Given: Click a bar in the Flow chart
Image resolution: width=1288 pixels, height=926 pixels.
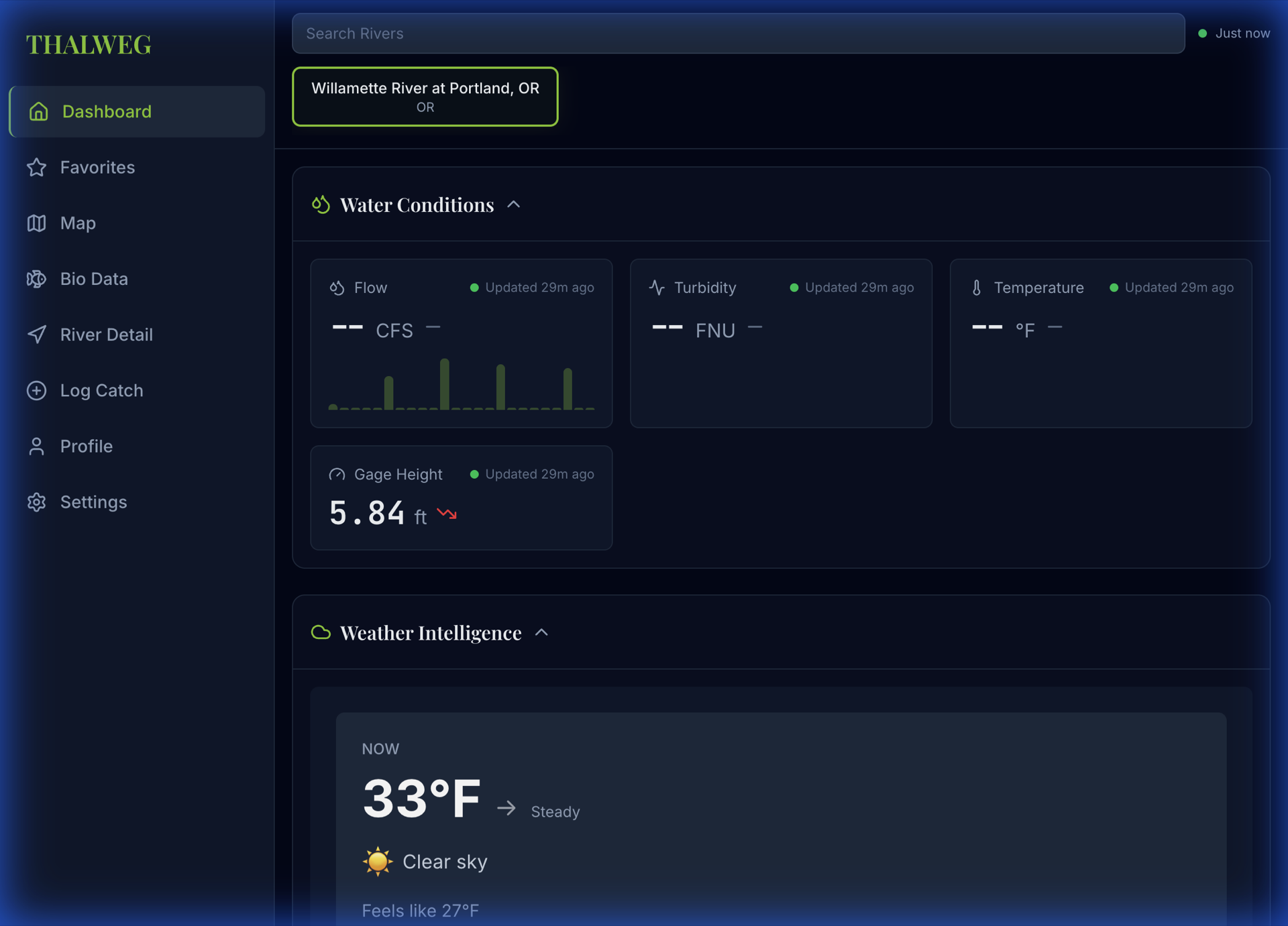Looking at the screenshot, I should click(x=443, y=386).
